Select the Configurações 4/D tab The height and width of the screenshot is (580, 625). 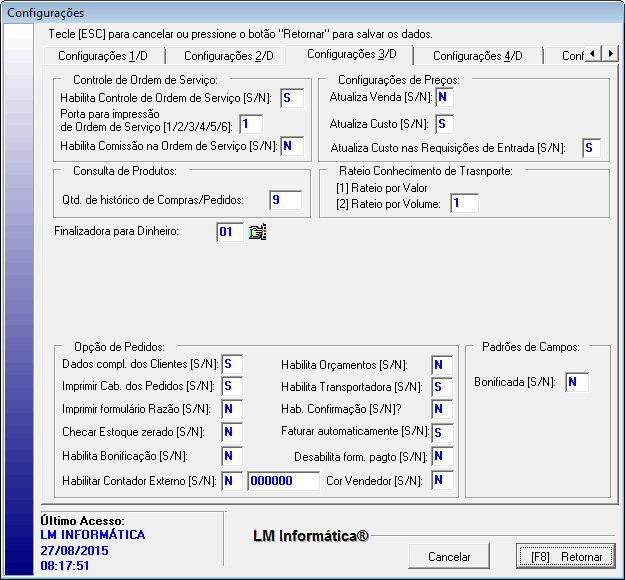(477, 56)
